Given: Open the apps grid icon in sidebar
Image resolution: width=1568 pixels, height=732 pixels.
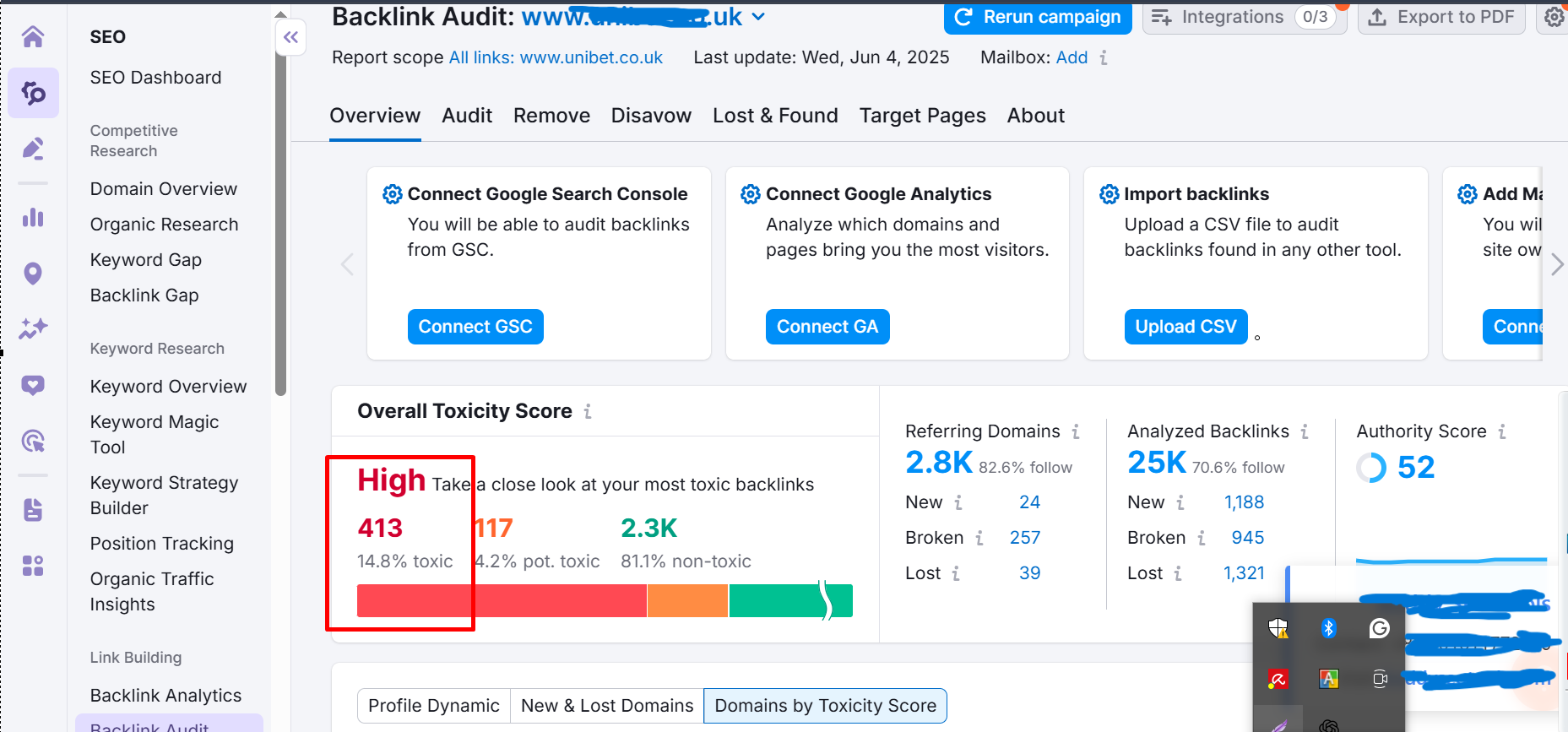Looking at the screenshot, I should (x=33, y=566).
